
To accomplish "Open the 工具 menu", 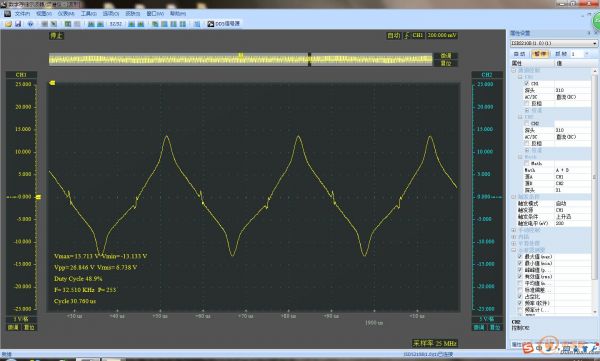I will pos(88,13).
